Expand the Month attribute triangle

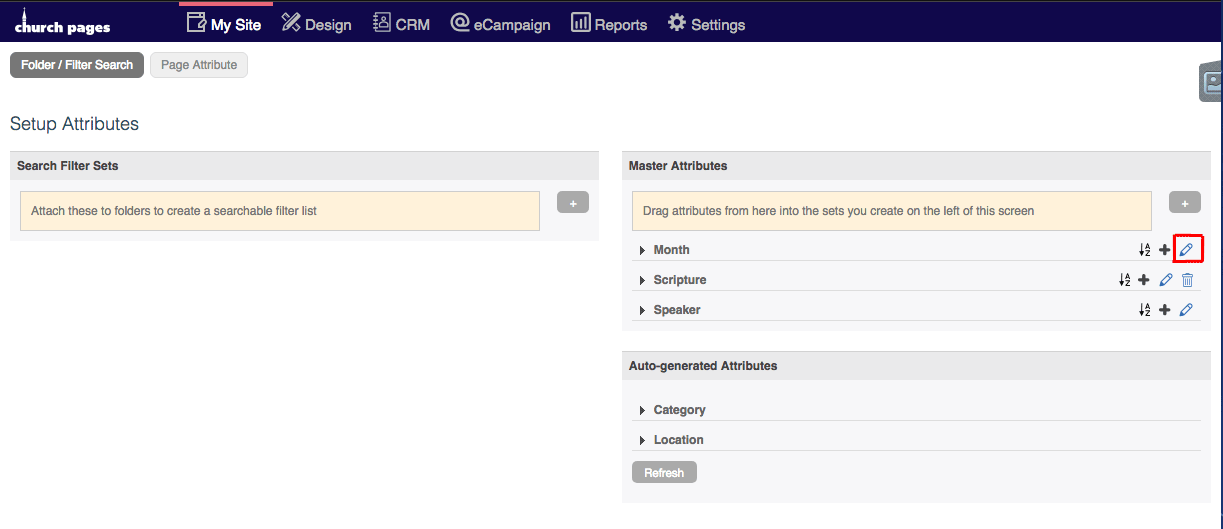[642, 250]
